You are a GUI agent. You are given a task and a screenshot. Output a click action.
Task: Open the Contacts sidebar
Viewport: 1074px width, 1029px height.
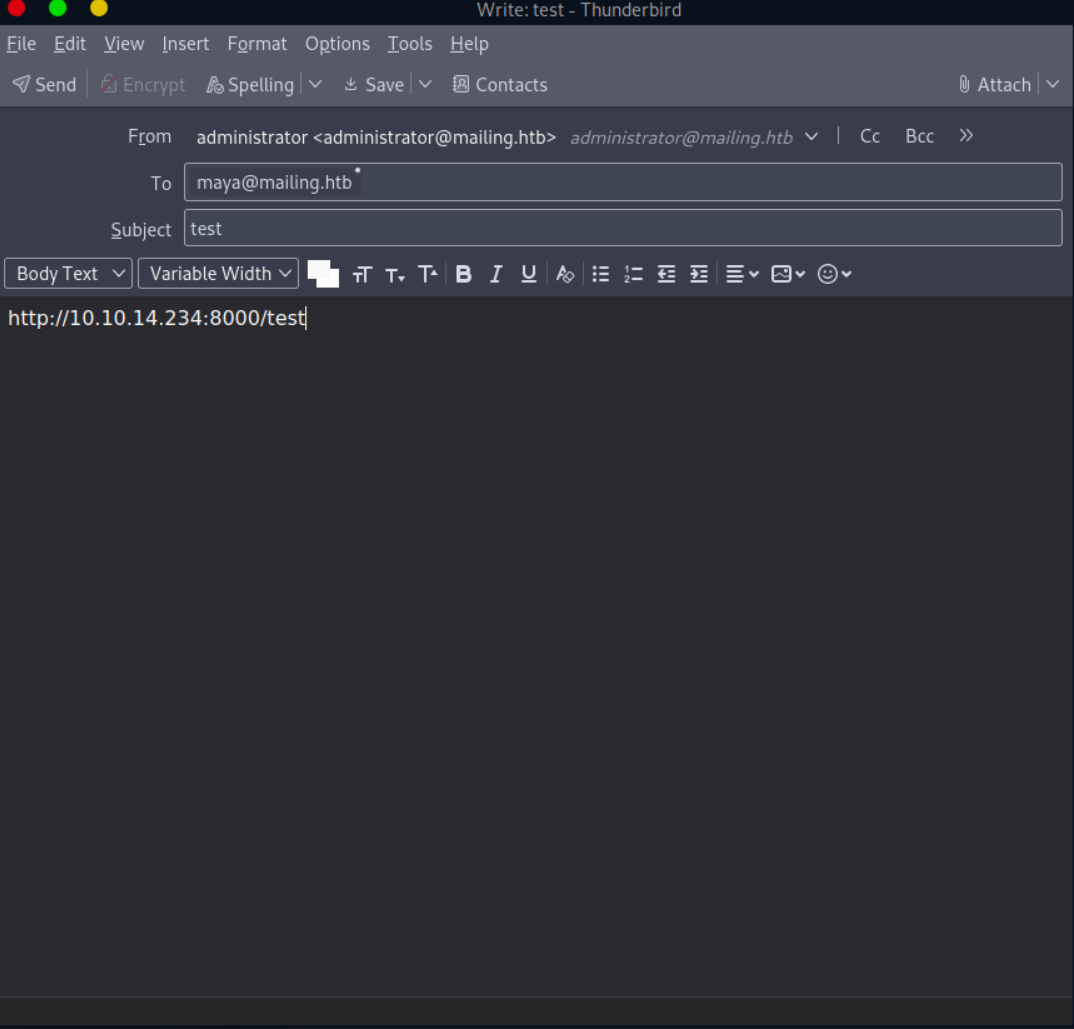click(499, 85)
